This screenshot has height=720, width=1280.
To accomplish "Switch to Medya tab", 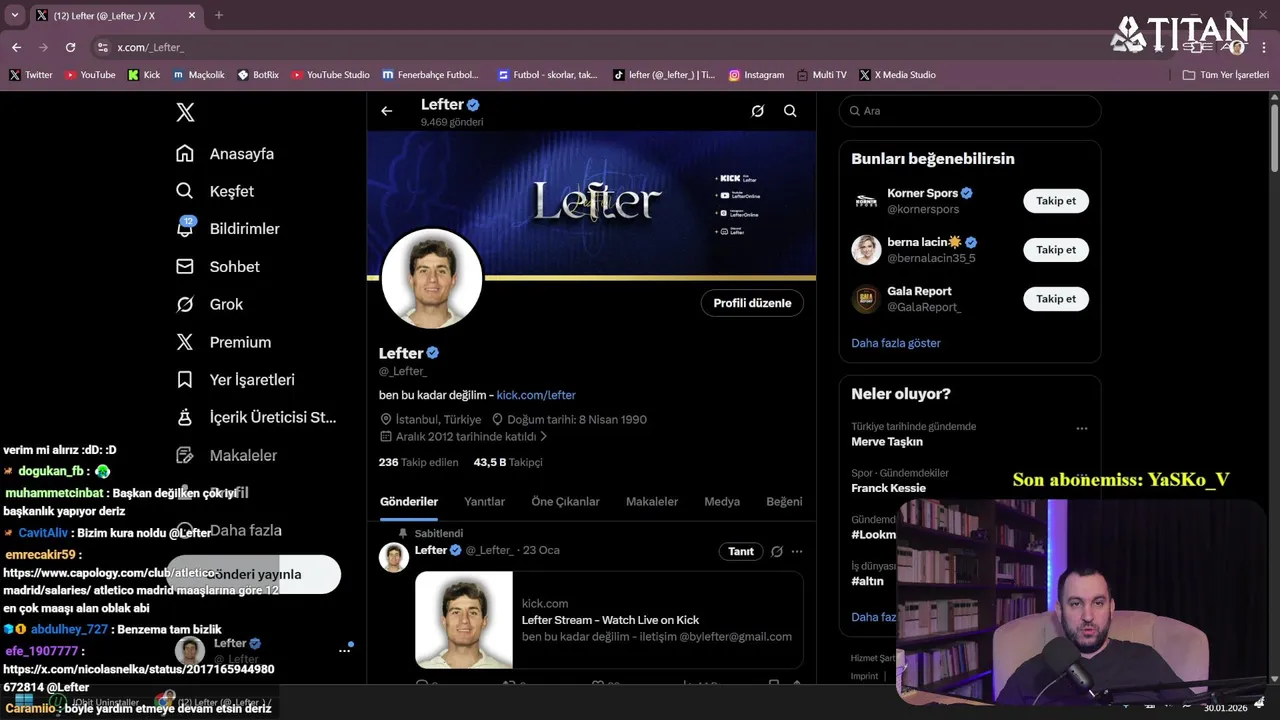I will (722, 502).
